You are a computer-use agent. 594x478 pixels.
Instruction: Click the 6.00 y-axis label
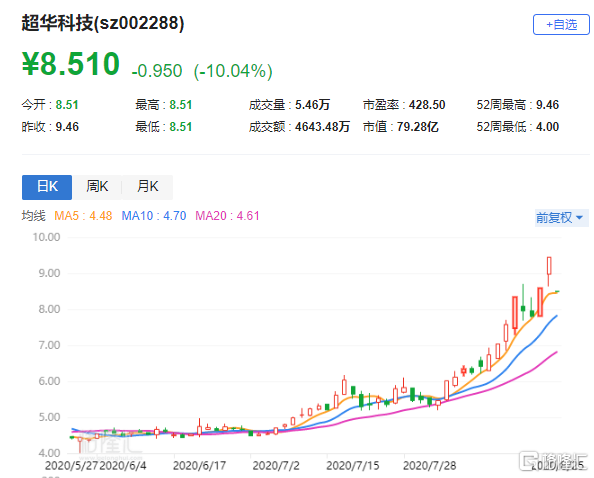(x=49, y=381)
